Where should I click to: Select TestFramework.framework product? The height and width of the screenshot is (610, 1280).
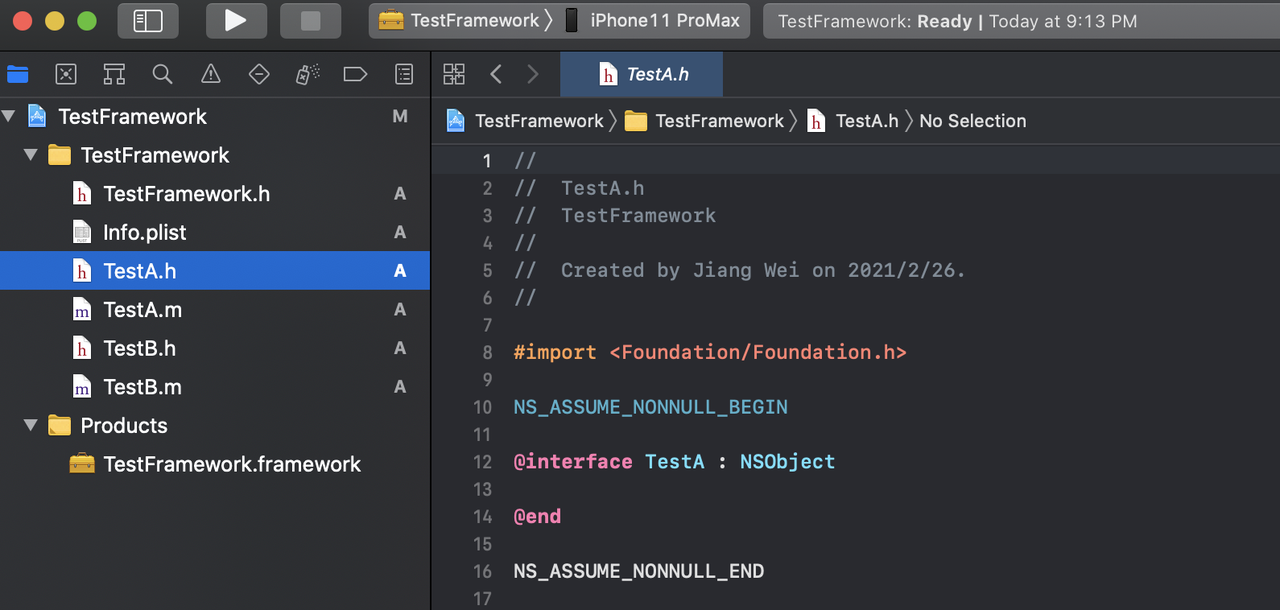[x=215, y=464]
